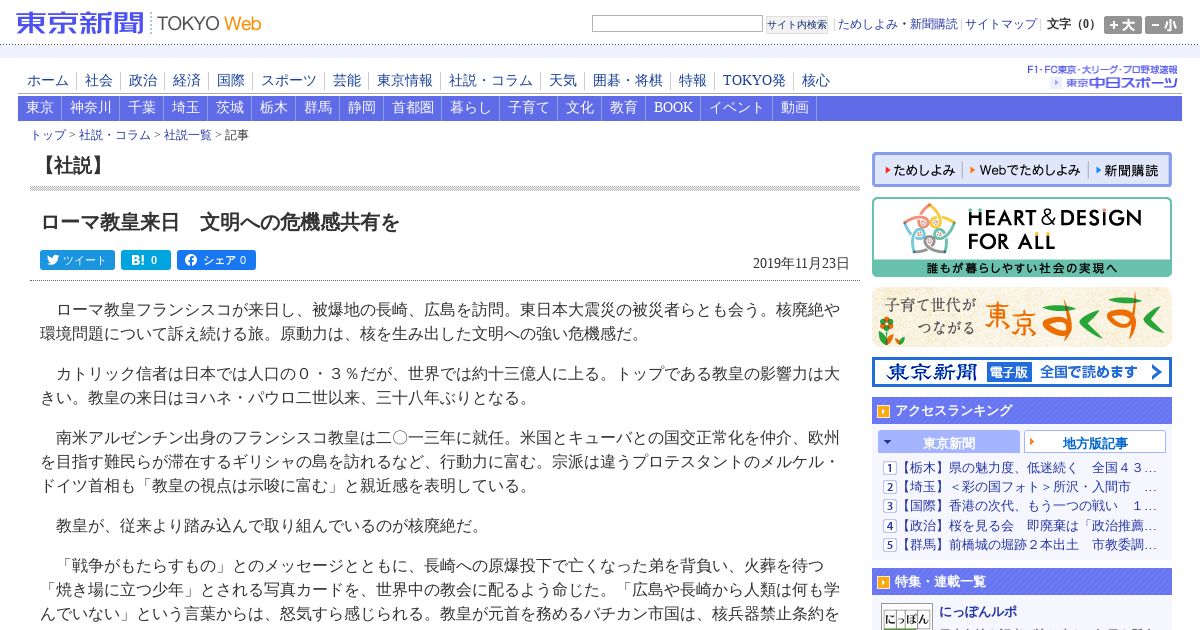Go to ホーム menu item
The width and height of the screenshot is (1200, 630).
(x=48, y=80)
